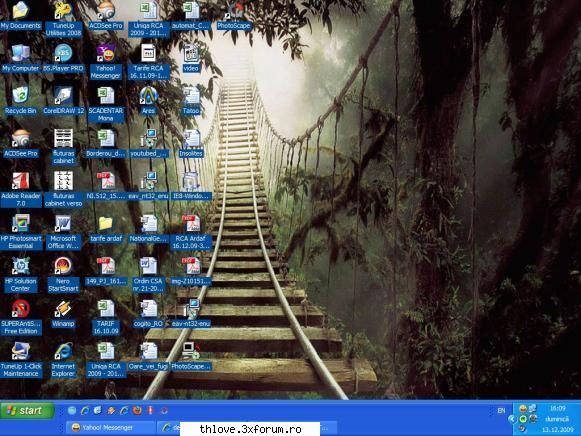Open the NationalGe... file icon
The width and height of the screenshot is (581, 436).
coord(149,228)
